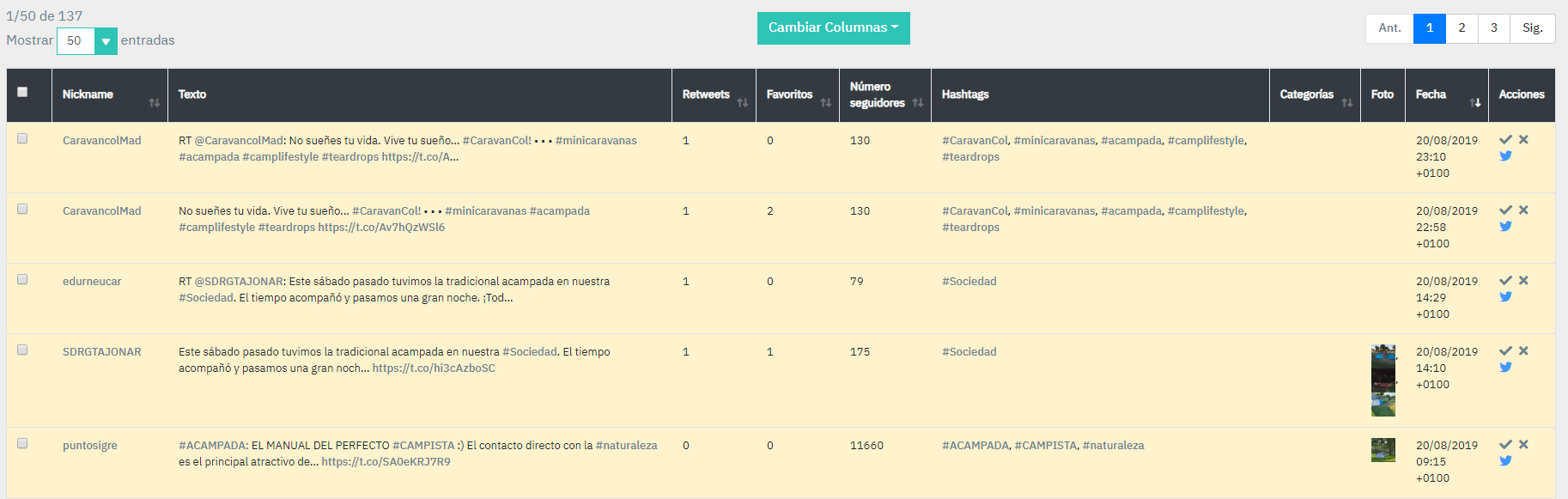Open Twitter icon for CaravancolMad 22:58 tweet

(x=1505, y=226)
